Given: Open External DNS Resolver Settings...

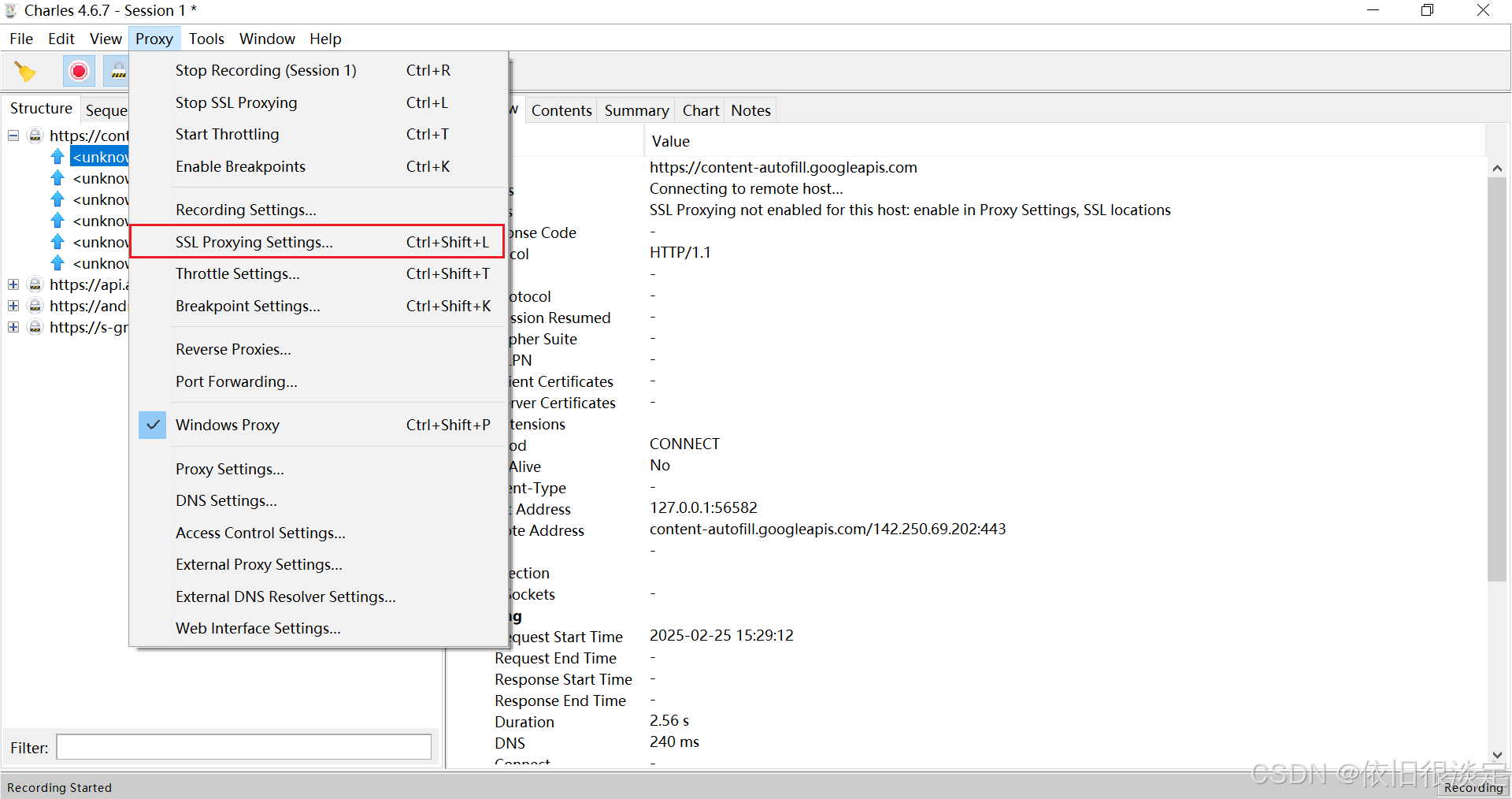Looking at the screenshot, I should 319,597.
